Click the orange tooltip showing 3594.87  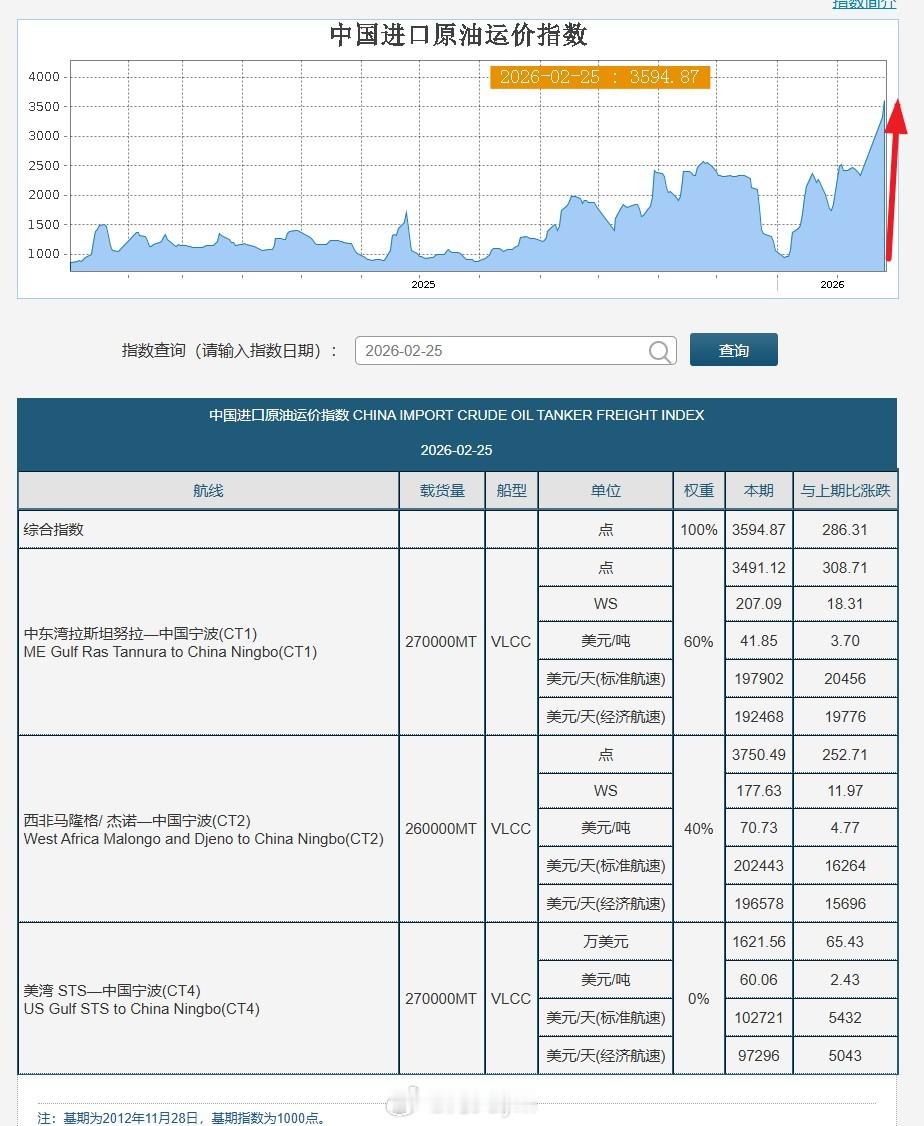[x=599, y=77]
